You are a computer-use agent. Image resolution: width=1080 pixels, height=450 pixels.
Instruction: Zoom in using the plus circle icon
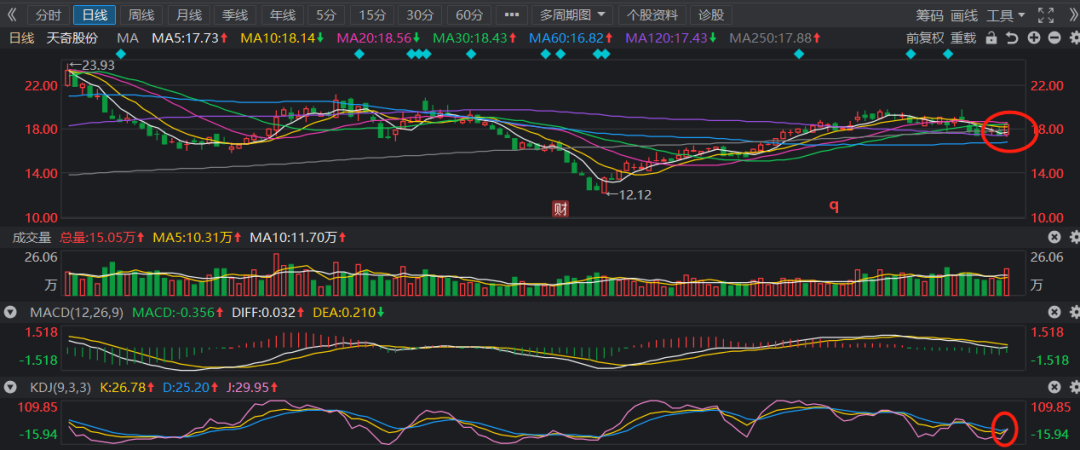point(1033,38)
